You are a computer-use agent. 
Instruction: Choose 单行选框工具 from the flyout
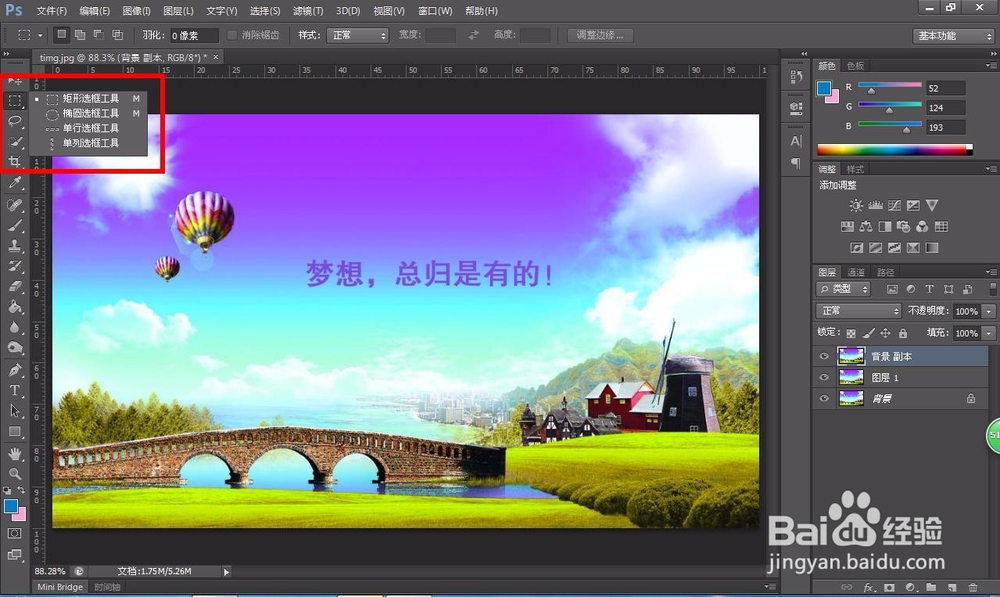tap(89, 128)
